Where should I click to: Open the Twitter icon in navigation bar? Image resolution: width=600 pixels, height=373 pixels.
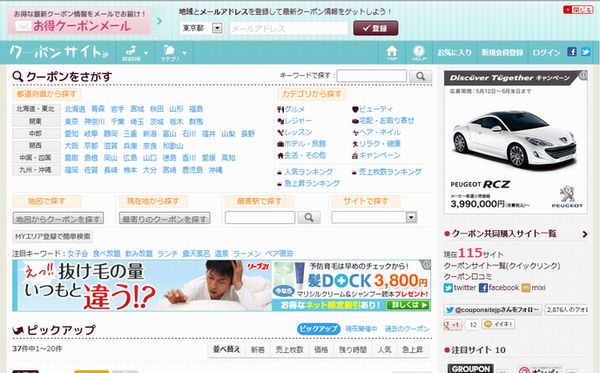tap(585, 52)
